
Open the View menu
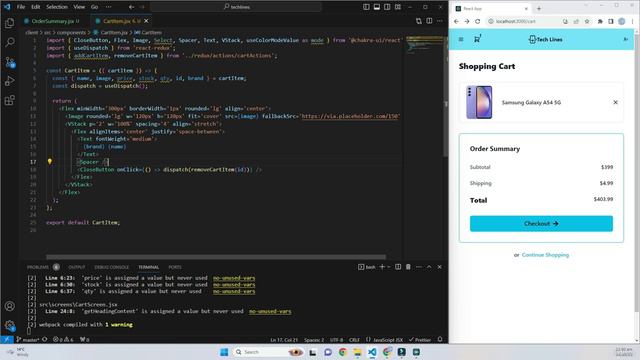point(79,7)
